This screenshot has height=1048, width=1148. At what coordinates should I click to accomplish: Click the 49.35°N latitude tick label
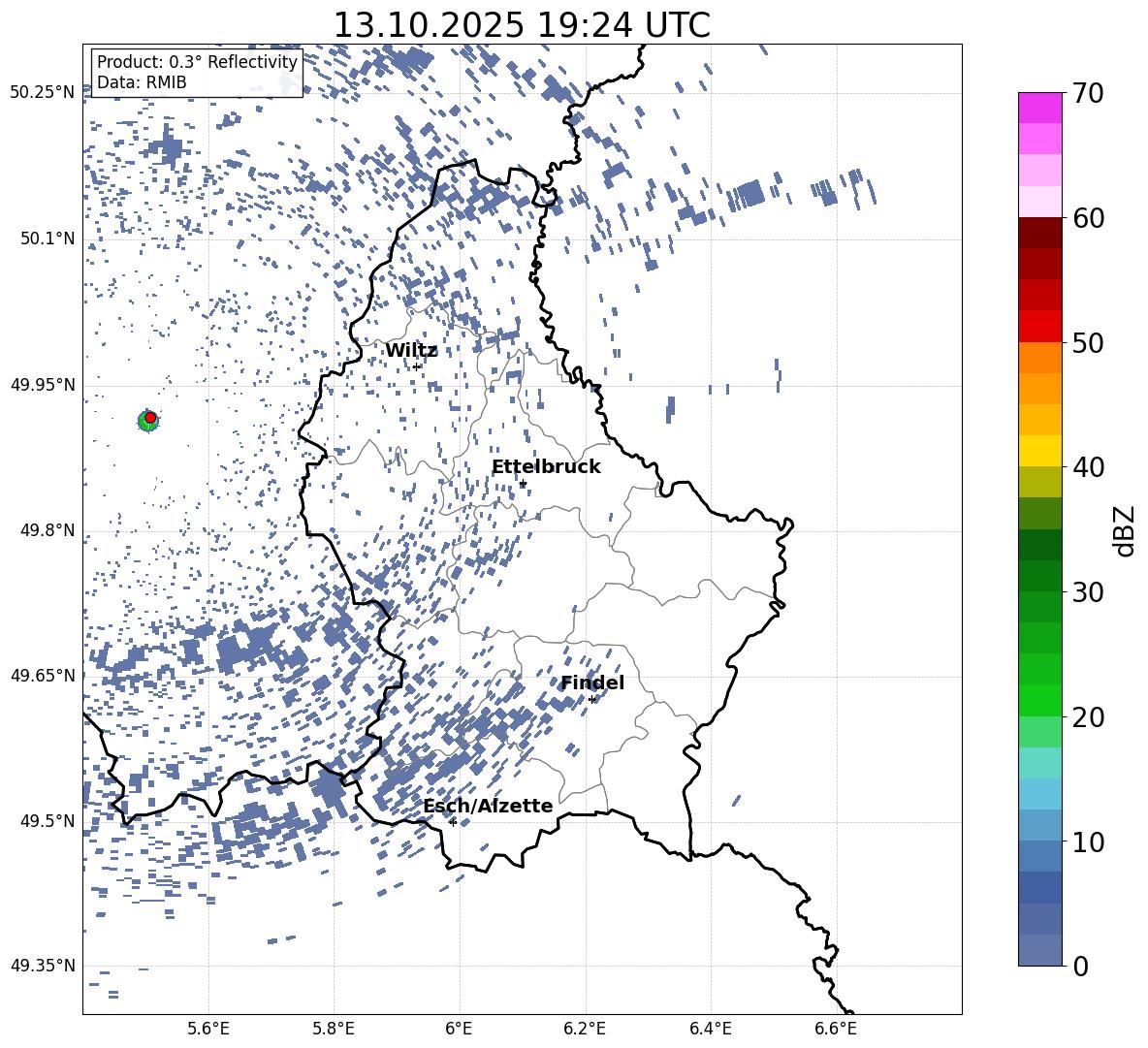[44, 966]
